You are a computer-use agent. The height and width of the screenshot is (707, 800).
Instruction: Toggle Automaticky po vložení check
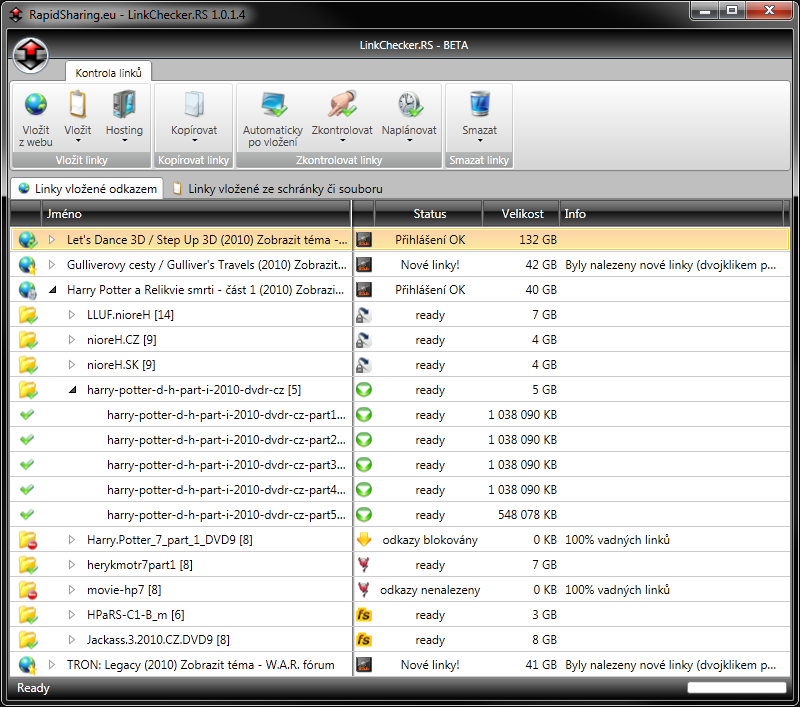tap(272, 105)
